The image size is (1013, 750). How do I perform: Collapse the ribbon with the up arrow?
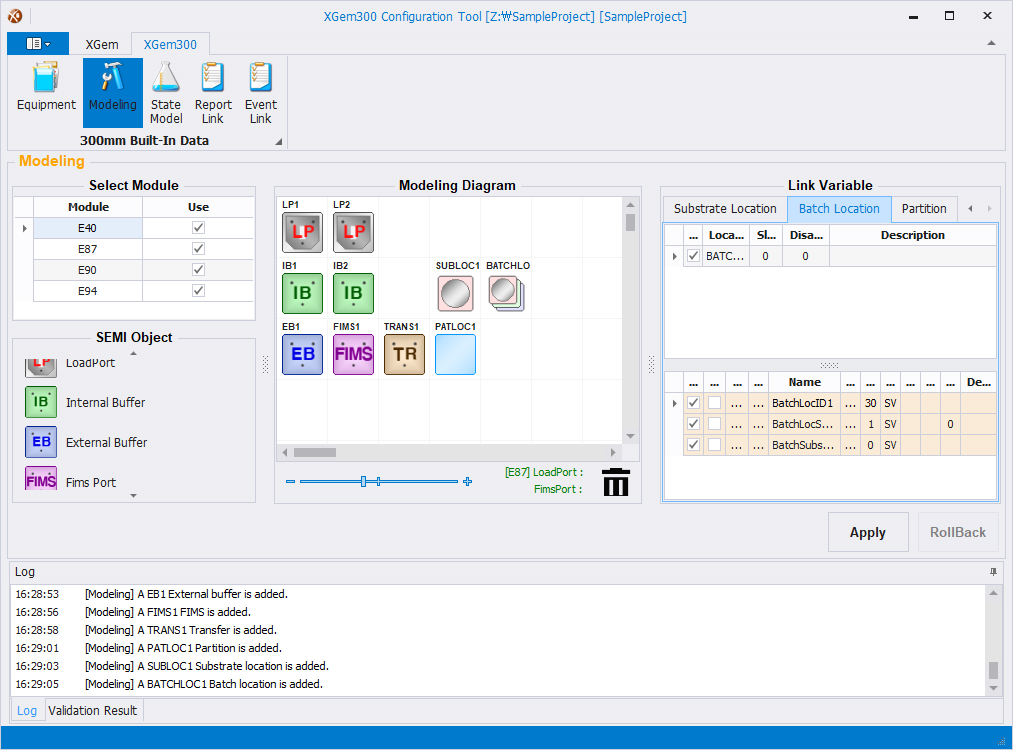pyautogui.click(x=991, y=43)
